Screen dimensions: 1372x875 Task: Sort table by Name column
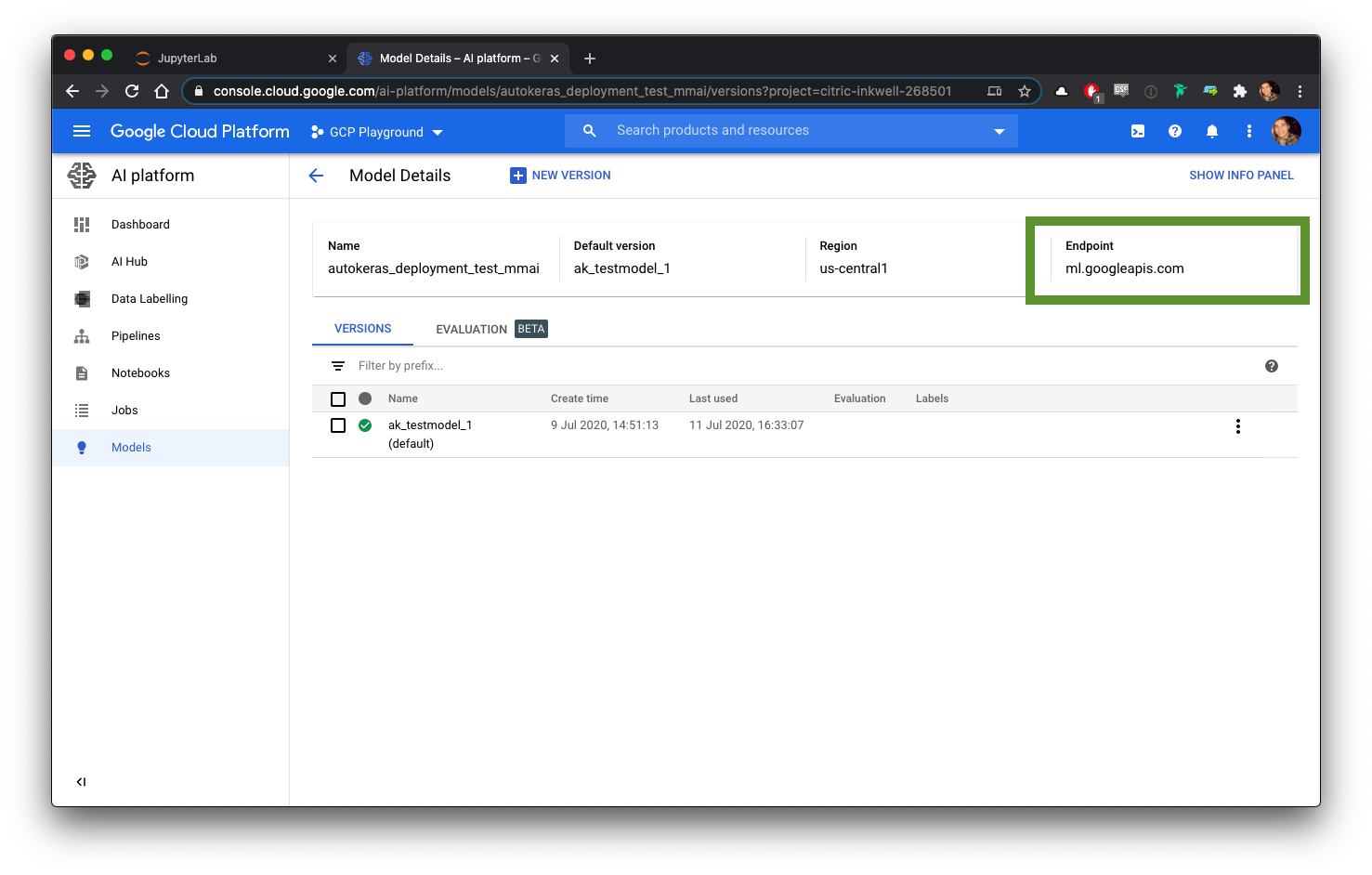403,398
